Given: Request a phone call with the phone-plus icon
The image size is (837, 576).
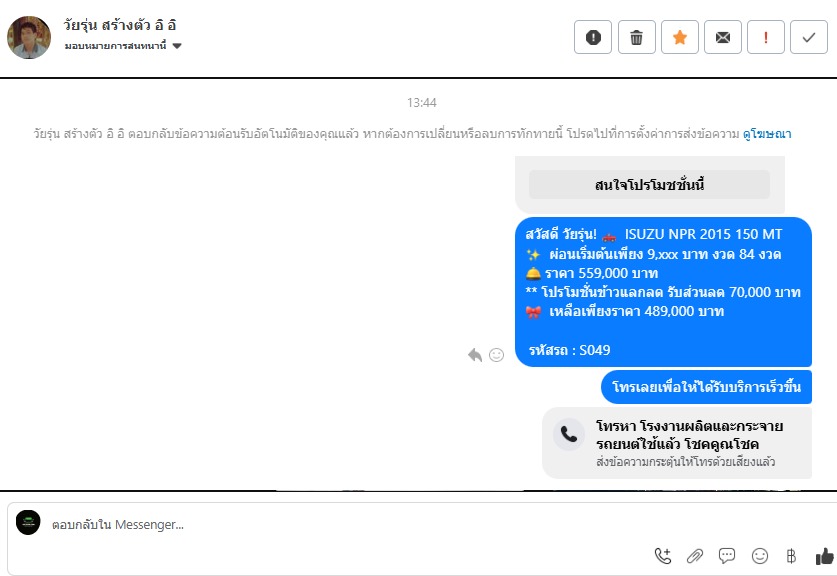Looking at the screenshot, I should pos(662,556).
